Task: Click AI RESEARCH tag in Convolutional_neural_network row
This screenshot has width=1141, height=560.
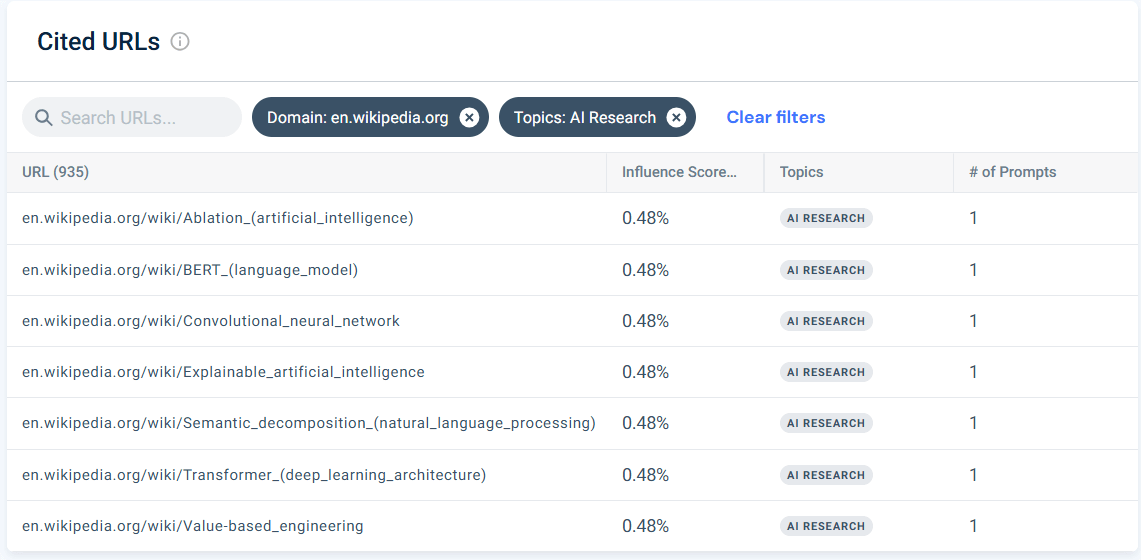Action: tap(826, 321)
